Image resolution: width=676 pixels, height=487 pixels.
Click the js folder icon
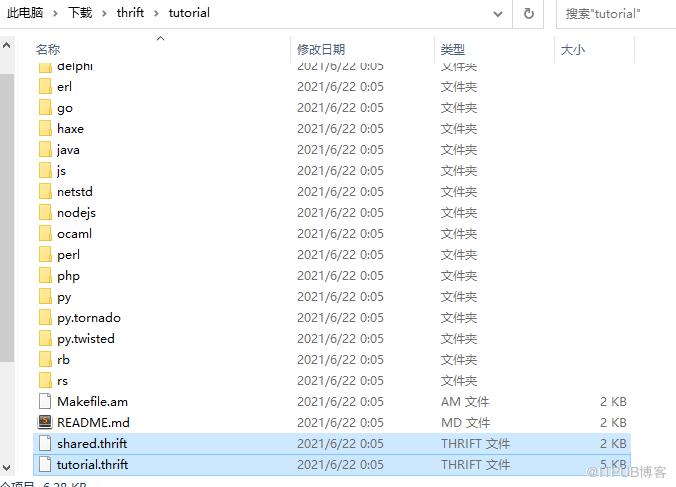coord(45,171)
